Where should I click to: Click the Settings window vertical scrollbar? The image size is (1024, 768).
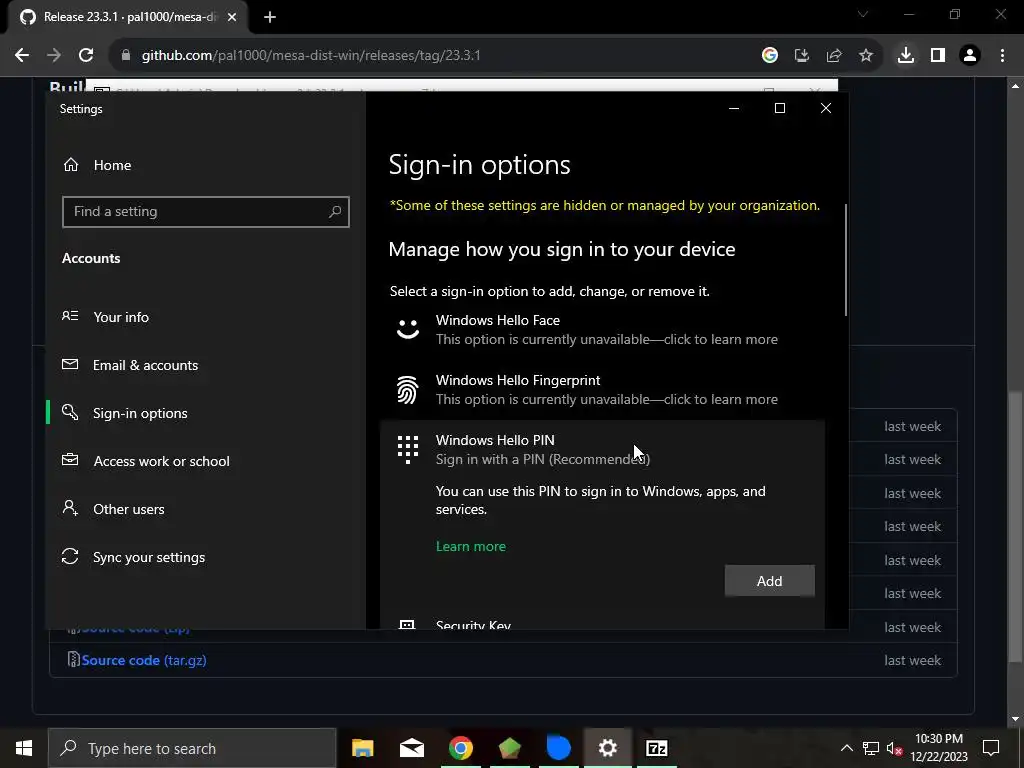coord(846,260)
